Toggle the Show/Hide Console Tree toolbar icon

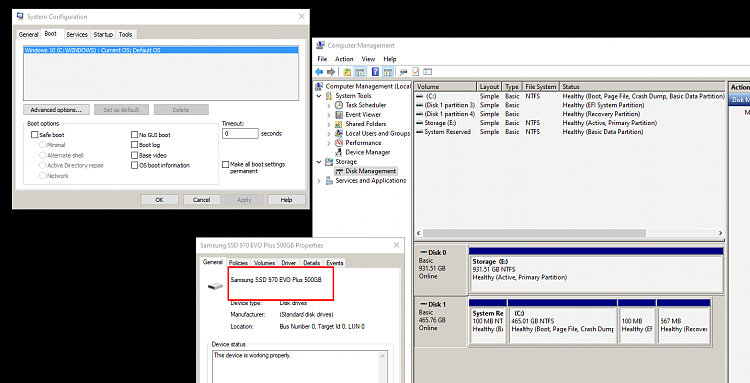[360, 72]
